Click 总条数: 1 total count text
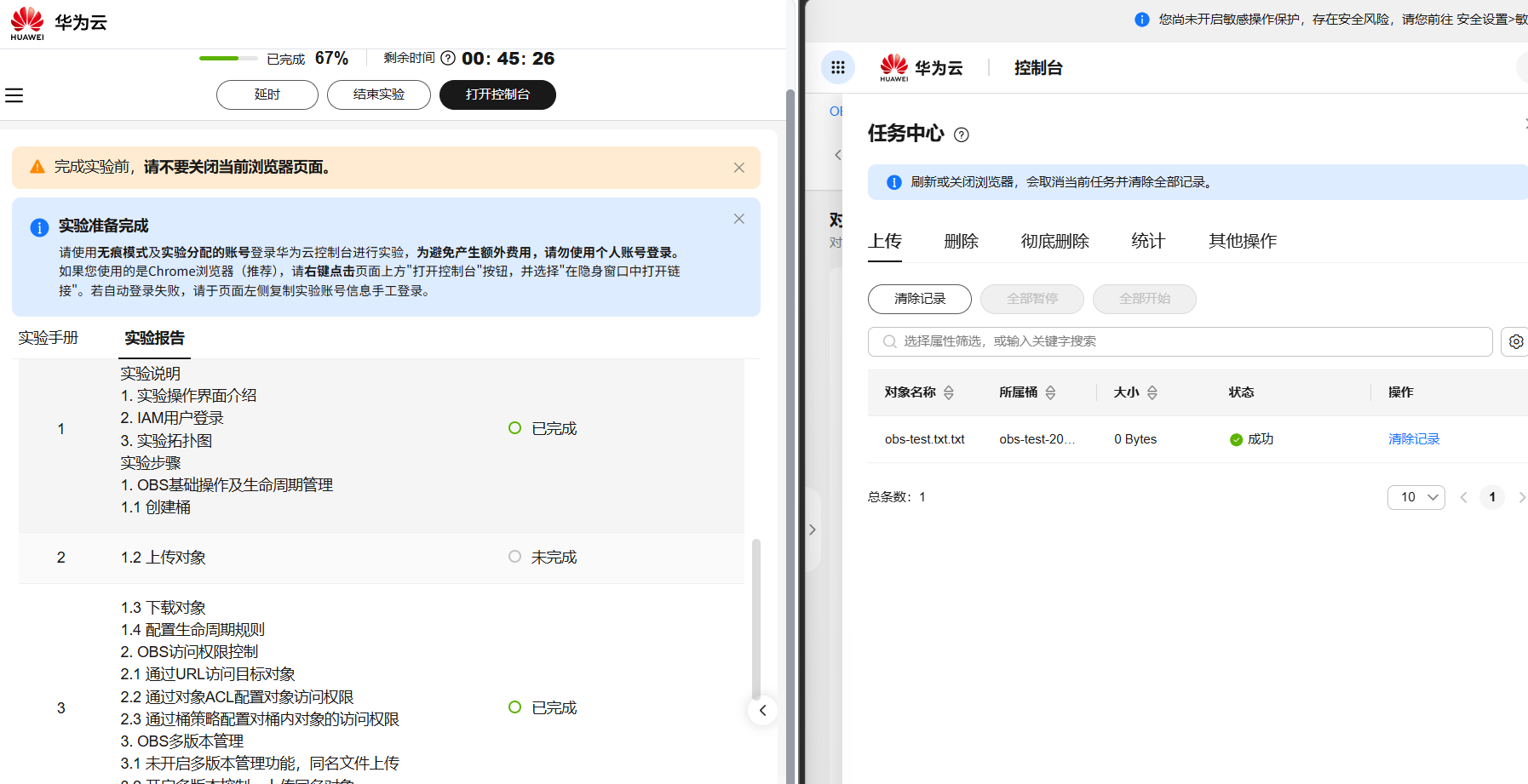This screenshot has width=1528, height=784. point(897,497)
